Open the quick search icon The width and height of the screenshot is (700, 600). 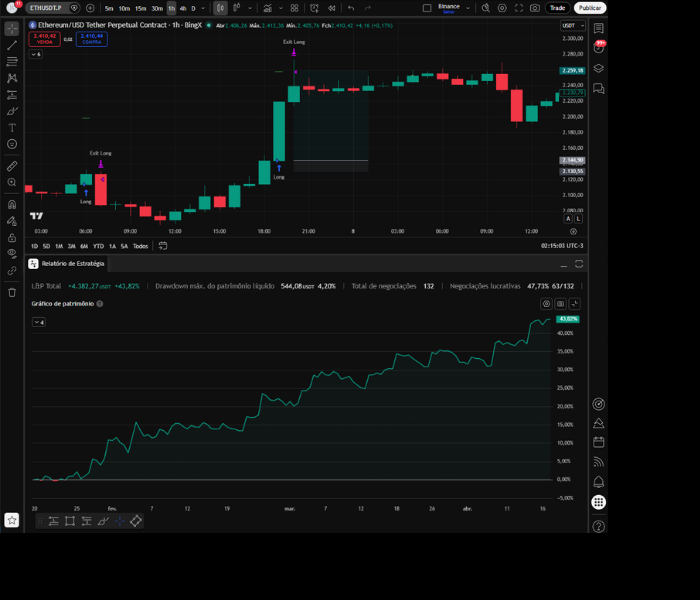click(x=486, y=8)
